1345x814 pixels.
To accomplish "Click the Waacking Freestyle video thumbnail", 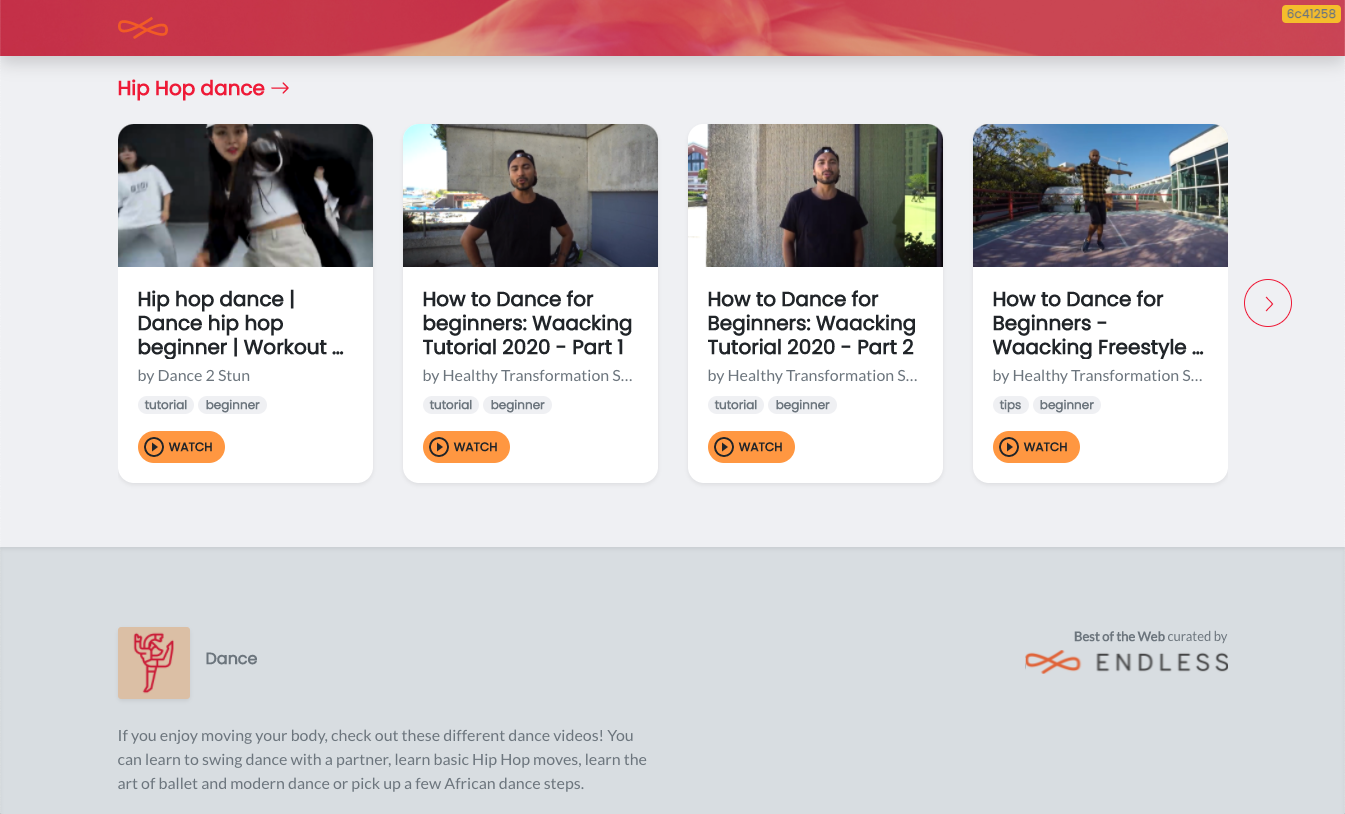I will click(x=1100, y=195).
